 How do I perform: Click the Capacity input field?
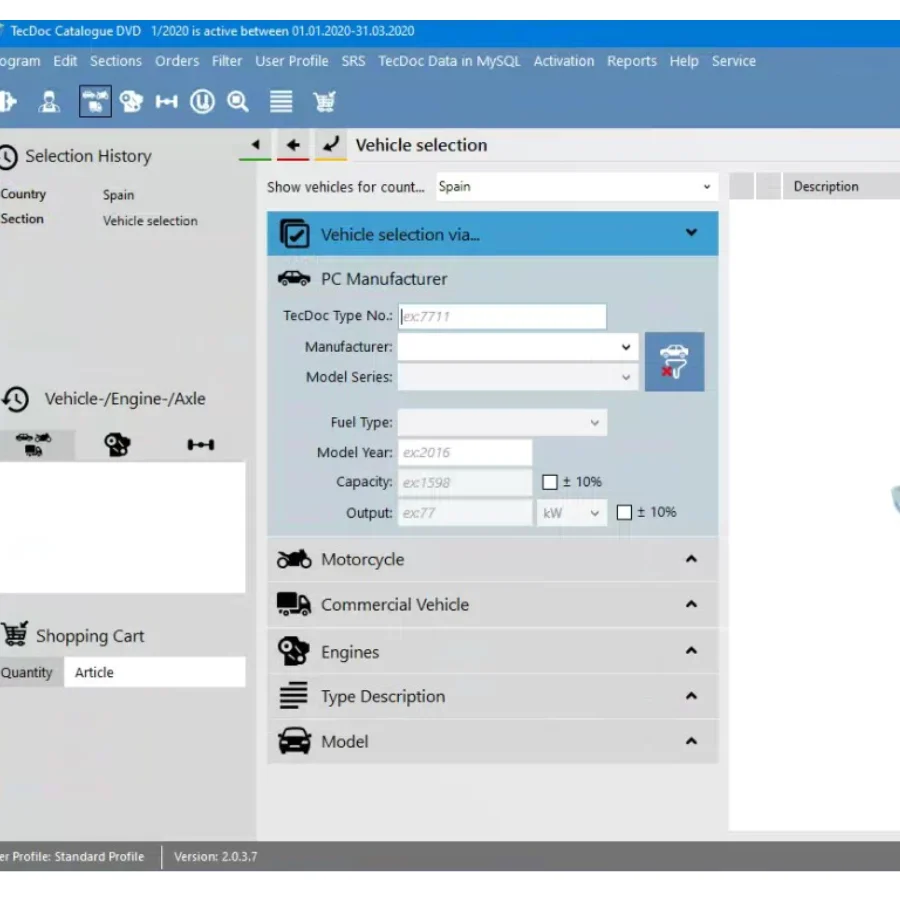coord(465,483)
